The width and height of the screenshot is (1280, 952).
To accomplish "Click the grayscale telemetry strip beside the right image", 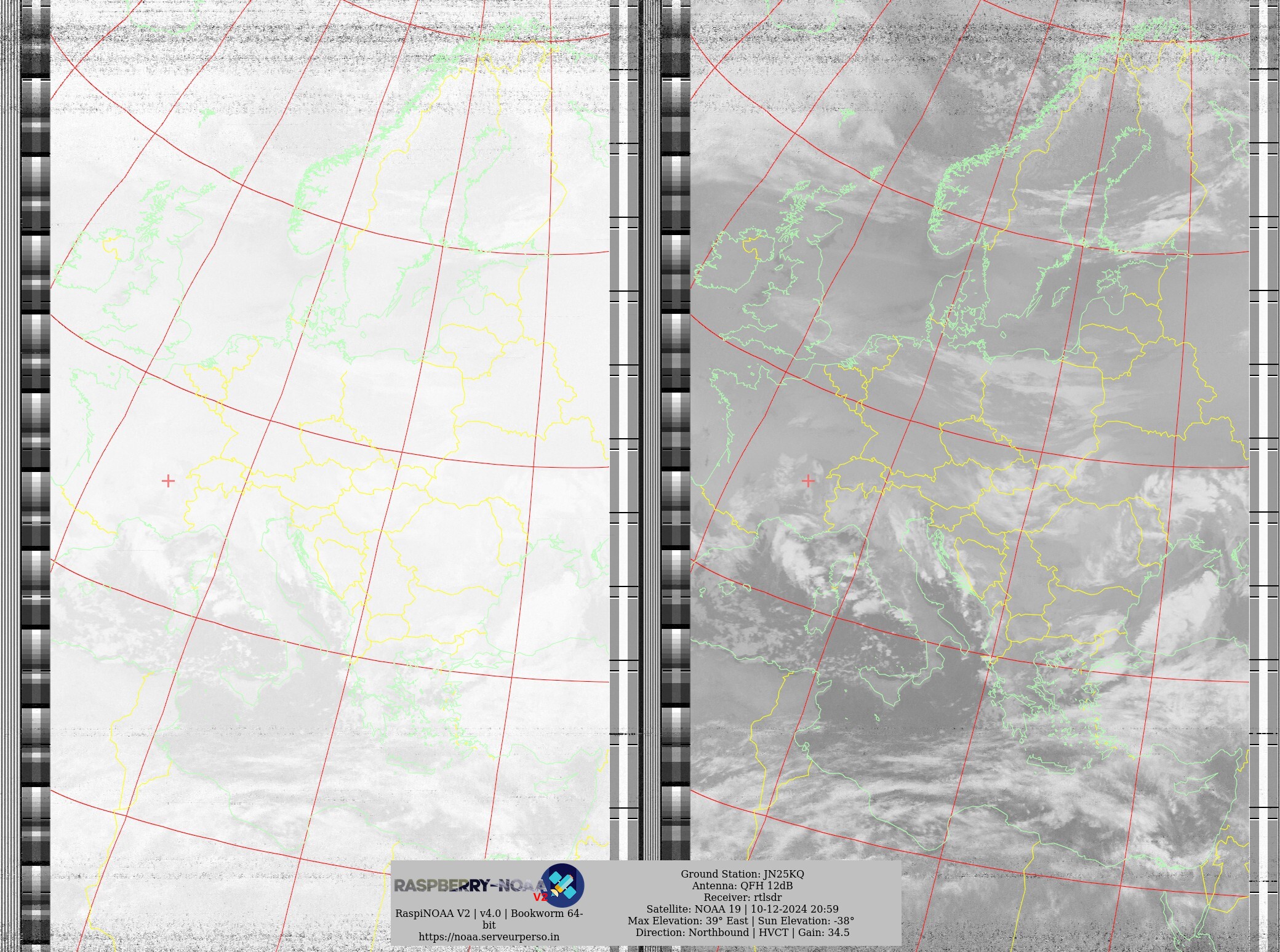I will (x=676, y=431).
